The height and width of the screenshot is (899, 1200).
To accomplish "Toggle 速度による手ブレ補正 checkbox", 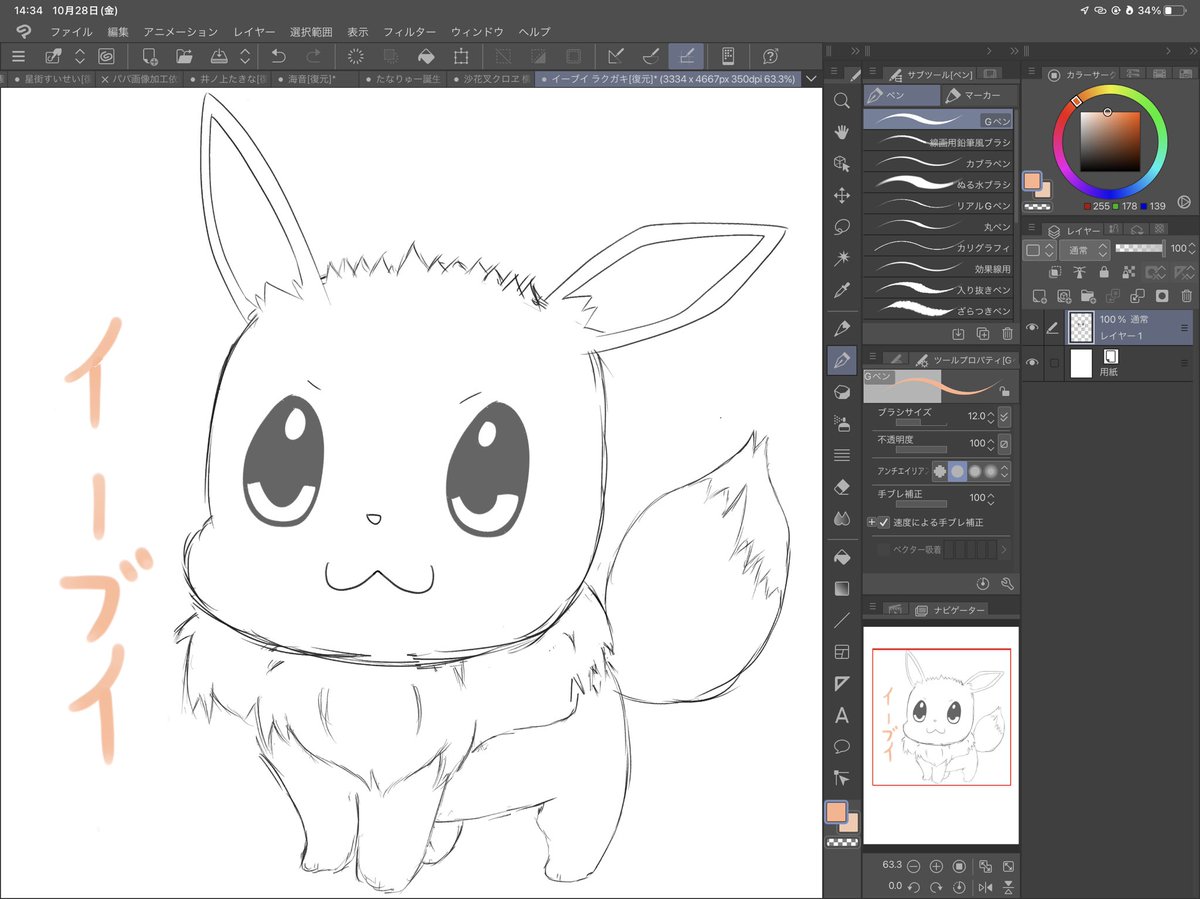I will [884, 522].
